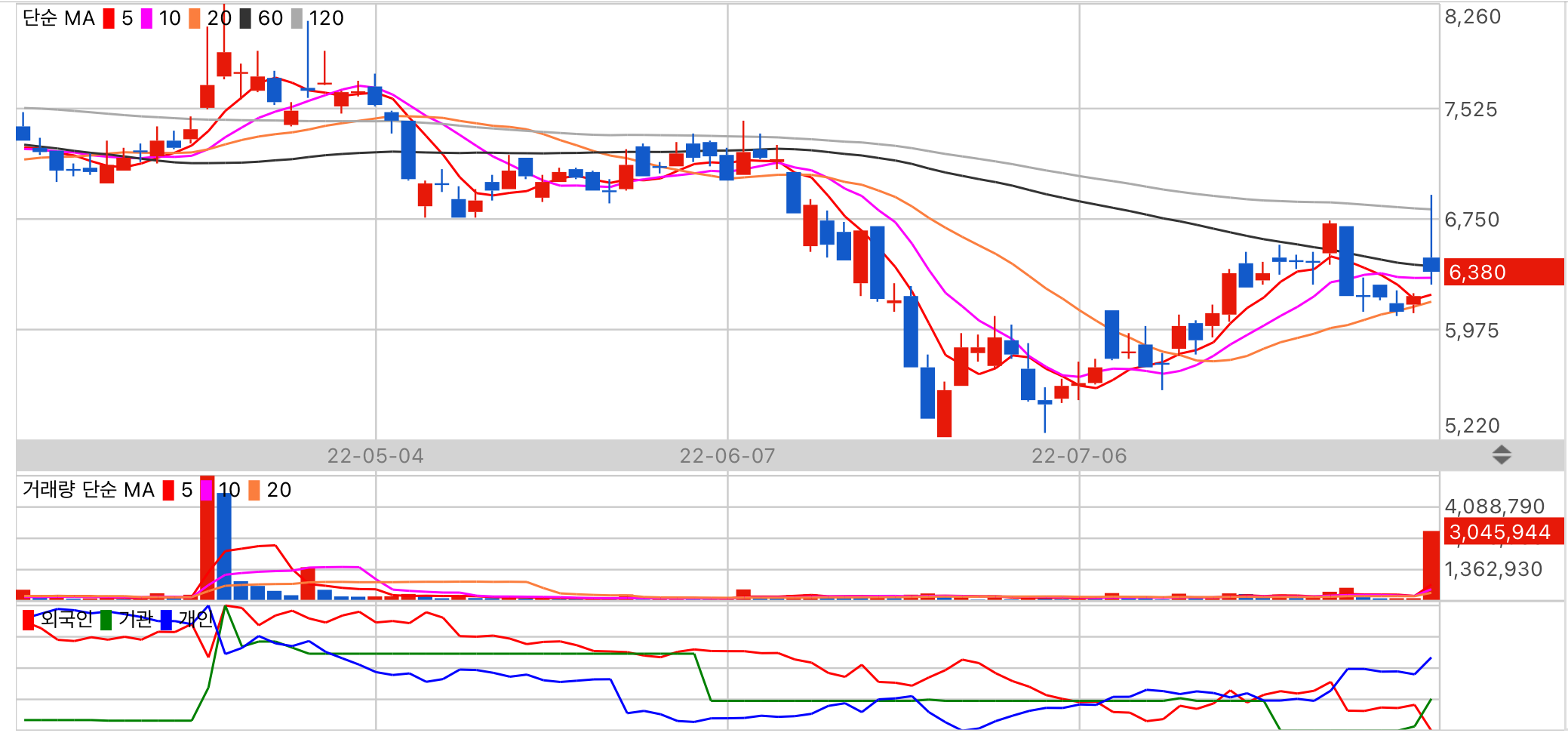
Task: Click the orange MA 20 legend swatch
Action: pyautogui.click(x=195, y=18)
